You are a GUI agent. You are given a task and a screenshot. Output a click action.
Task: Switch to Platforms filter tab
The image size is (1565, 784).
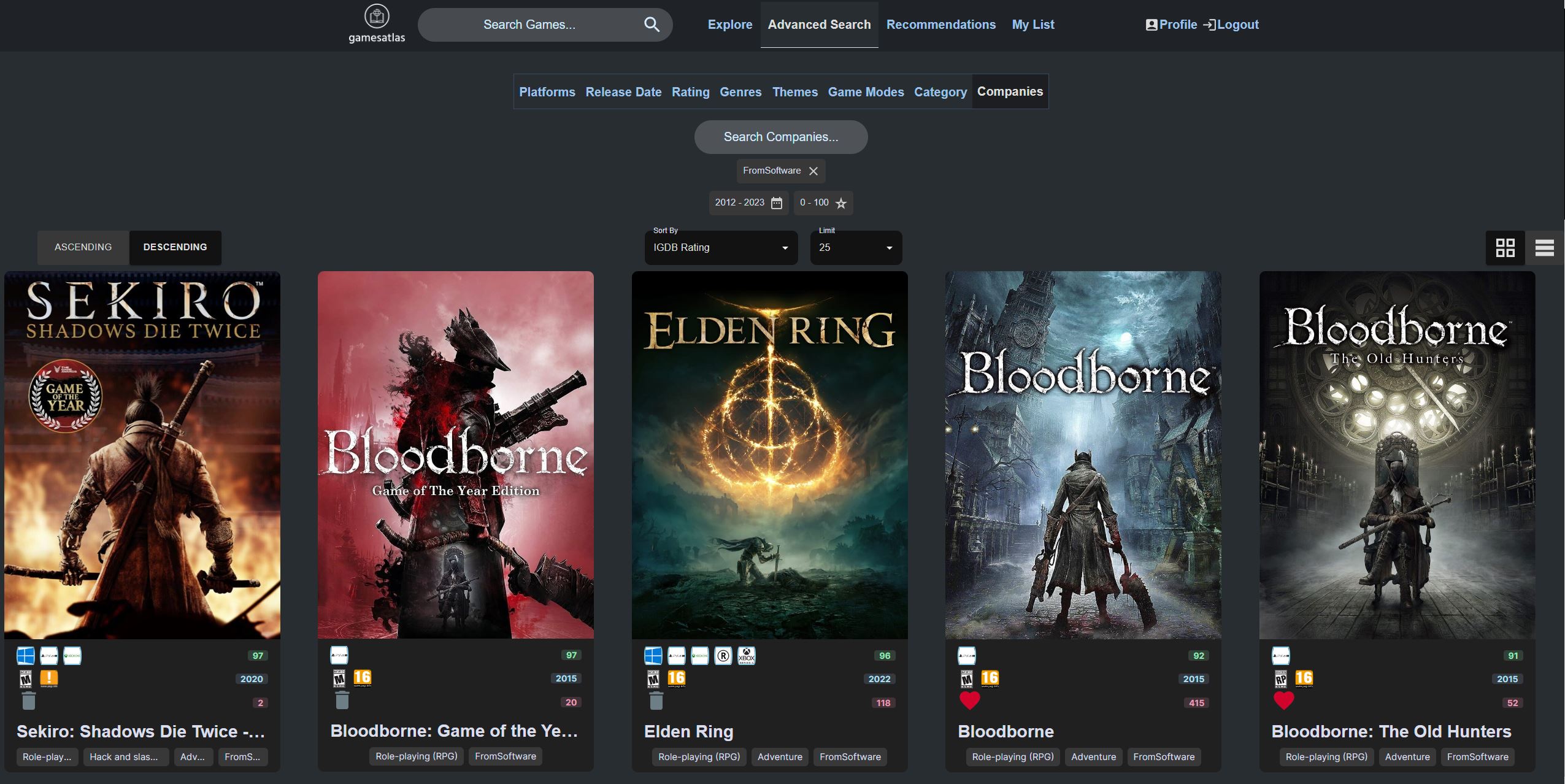coord(547,92)
